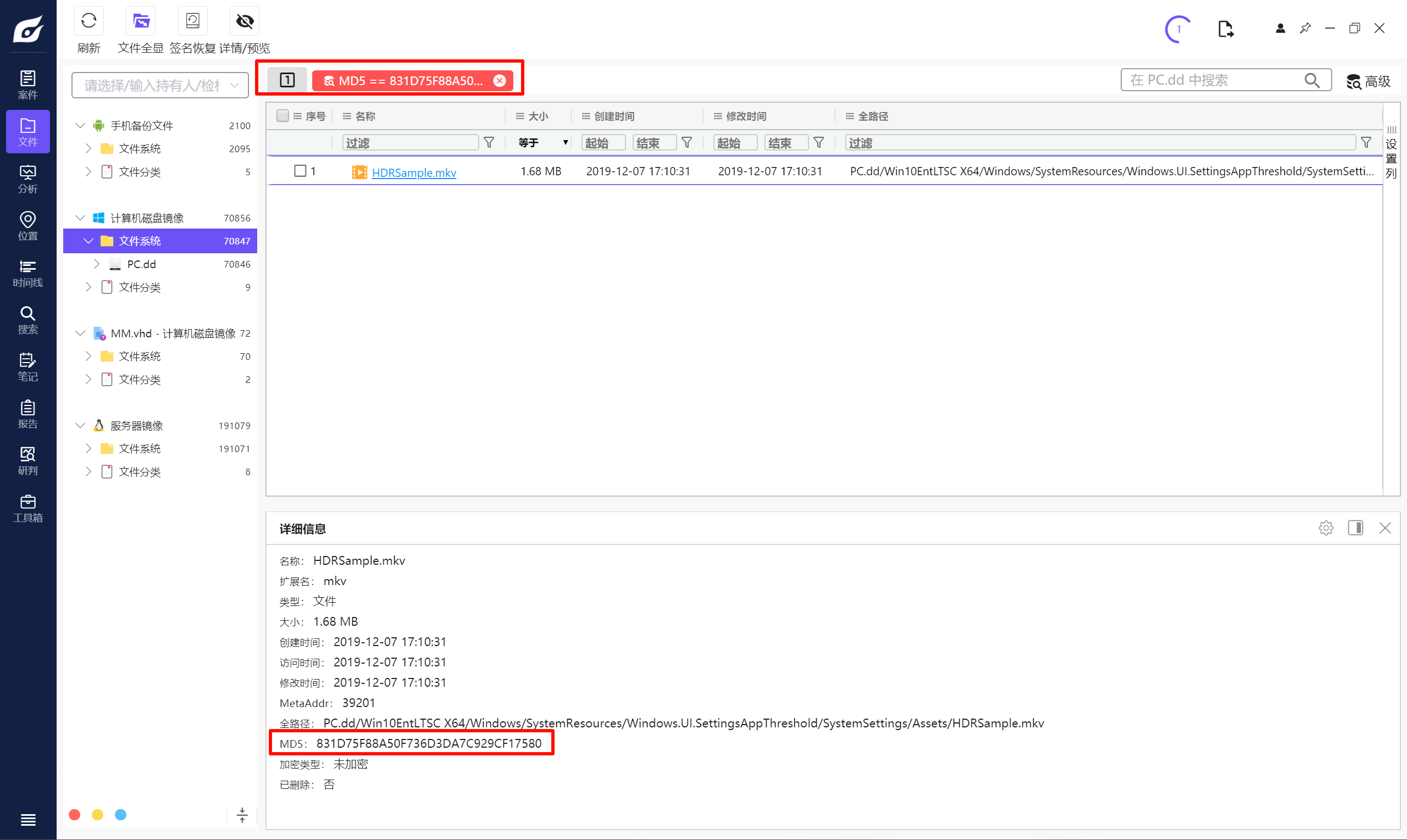Toggle the select-all checkbox in header

282,115
